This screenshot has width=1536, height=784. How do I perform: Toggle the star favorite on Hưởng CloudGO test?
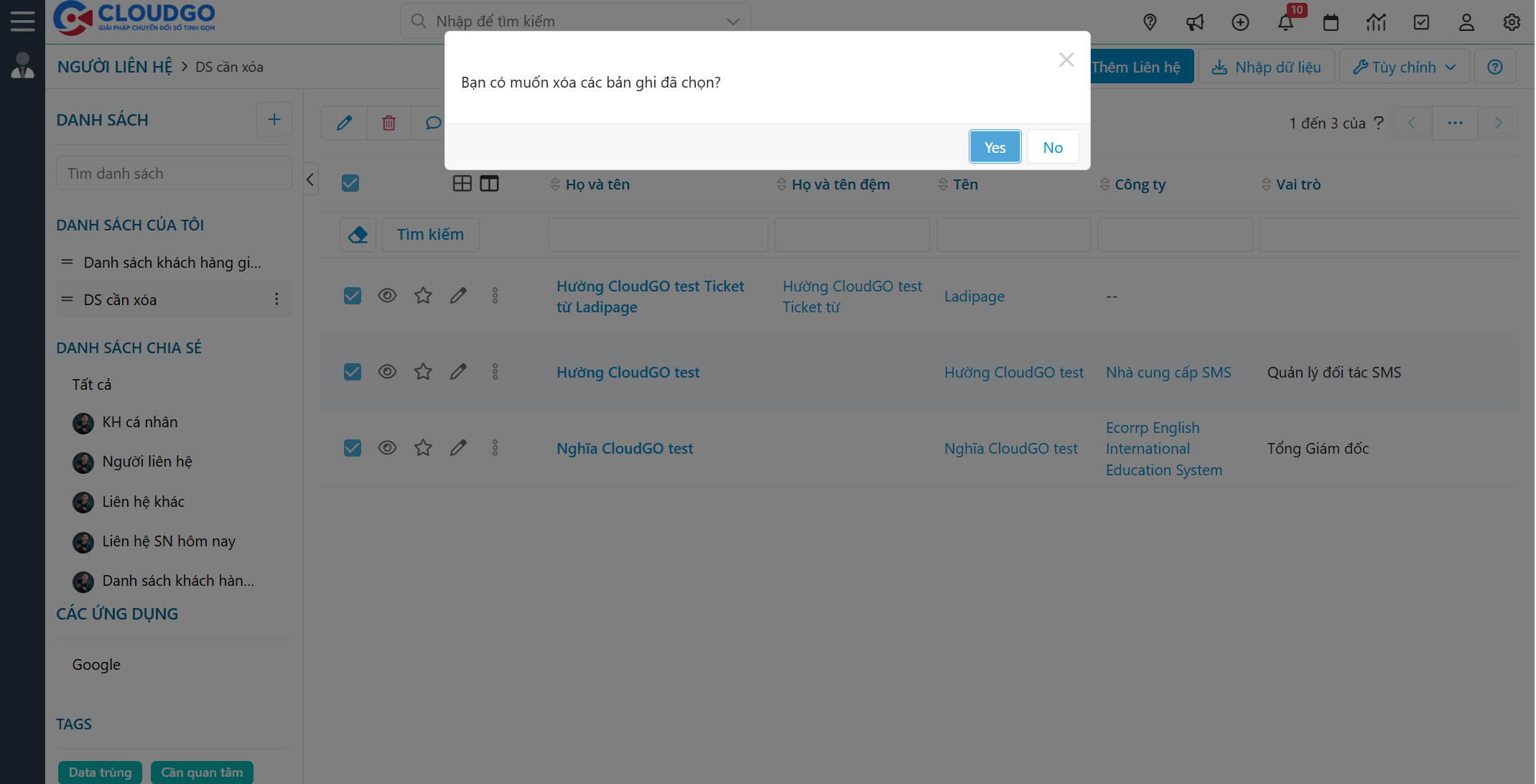tap(422, 371)
